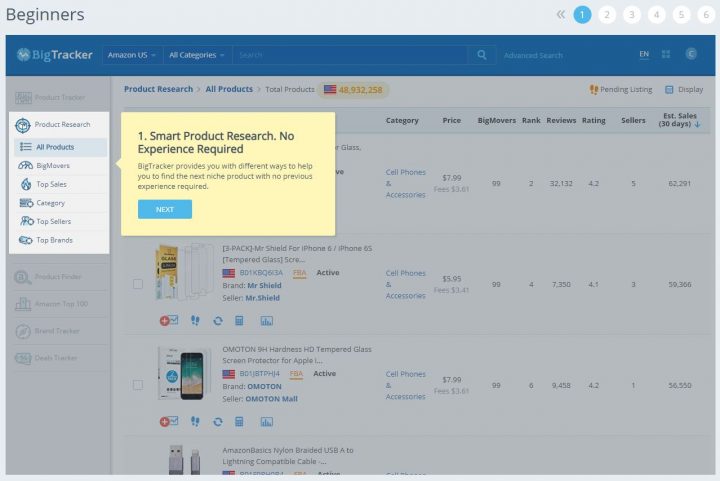Click the Top Sellers icon
The height and width of the screenshot is (481, 720).
pyautogui.click(x=27, y=221)
